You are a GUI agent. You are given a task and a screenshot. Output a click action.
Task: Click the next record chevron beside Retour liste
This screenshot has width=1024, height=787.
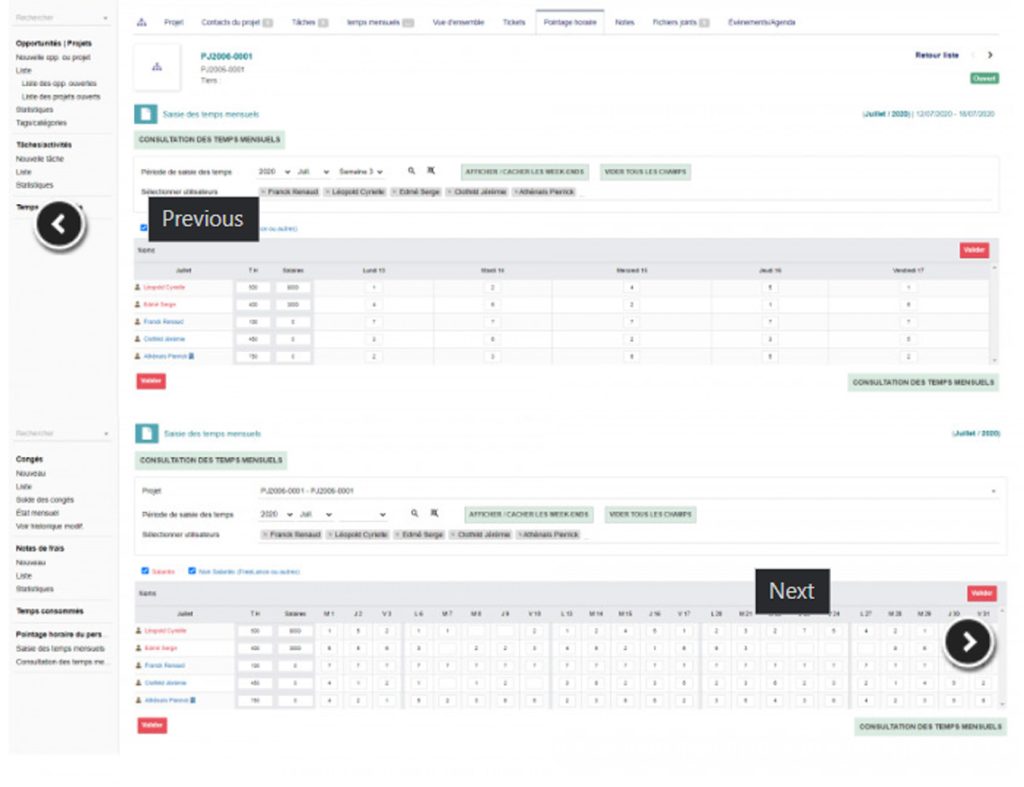click(990, 56)
